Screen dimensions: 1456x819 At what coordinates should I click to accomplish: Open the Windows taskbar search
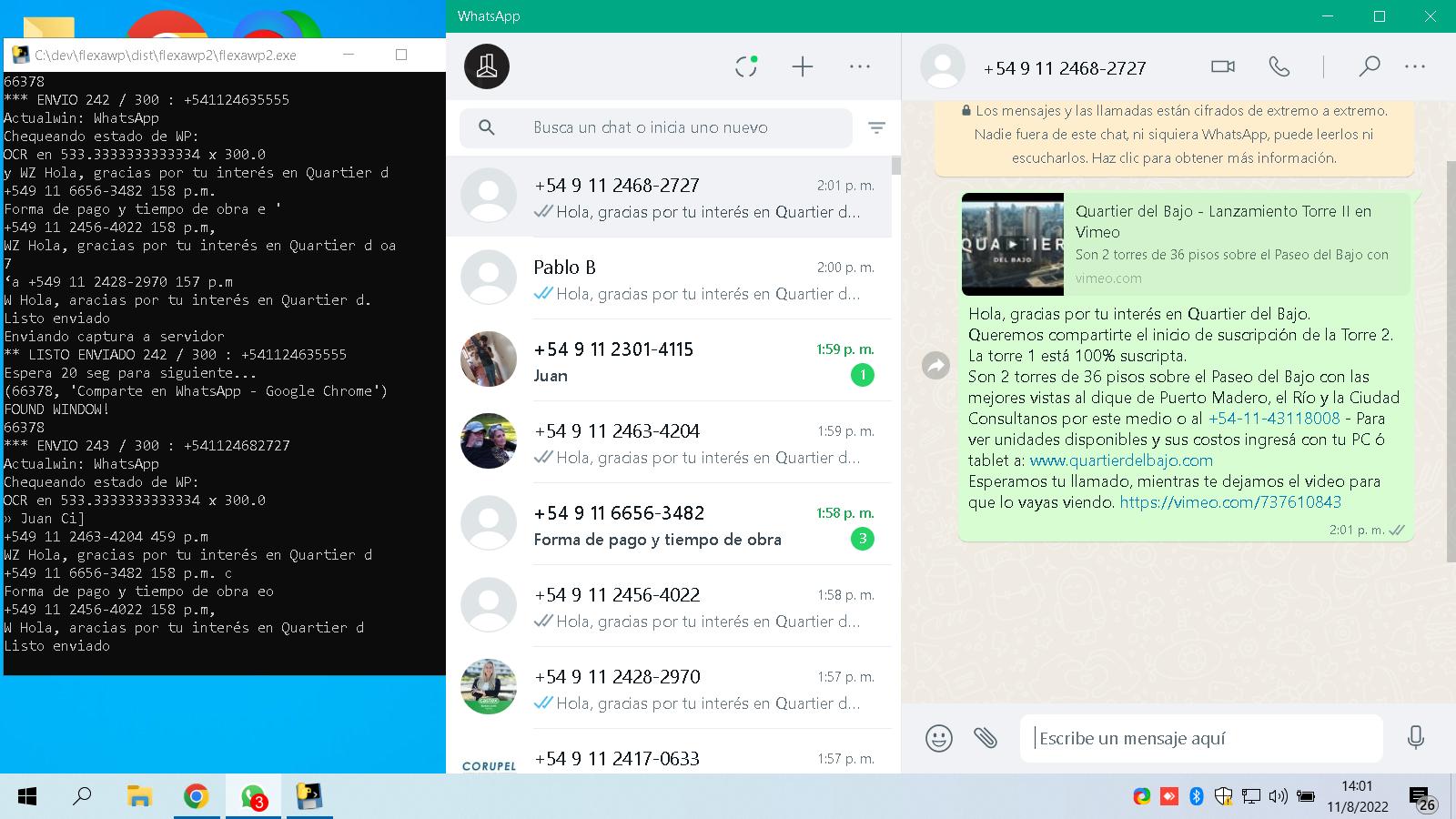[82, 797]
